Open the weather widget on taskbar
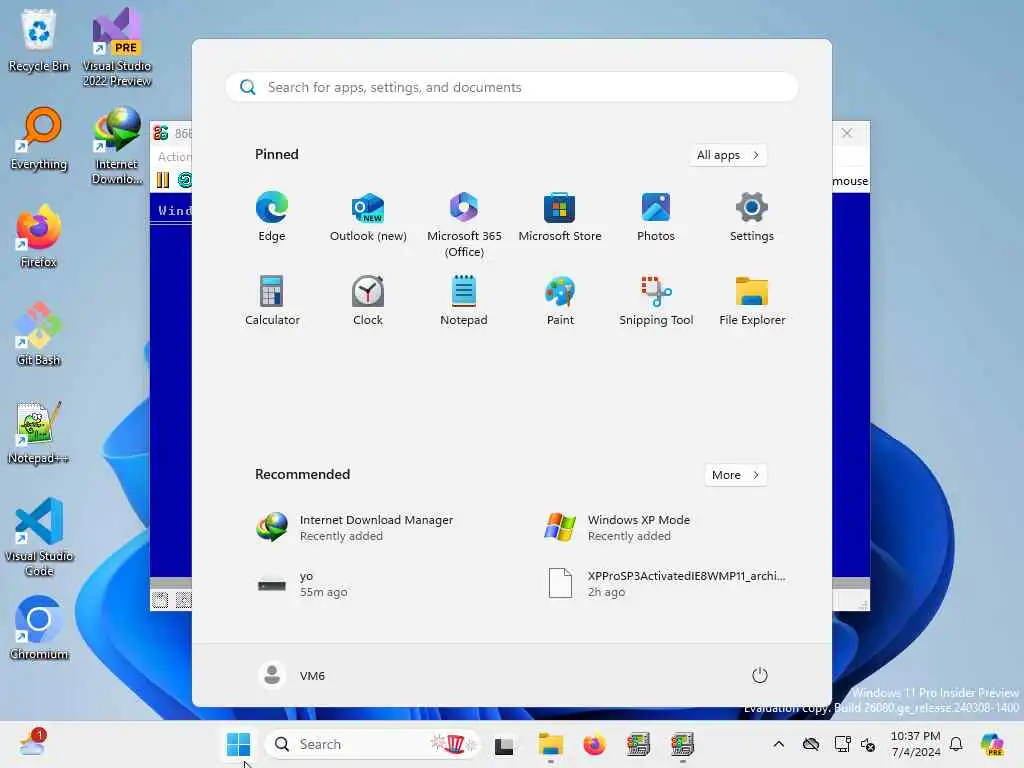The width and height of the screenshot is (1024, 768). [32, 743]
